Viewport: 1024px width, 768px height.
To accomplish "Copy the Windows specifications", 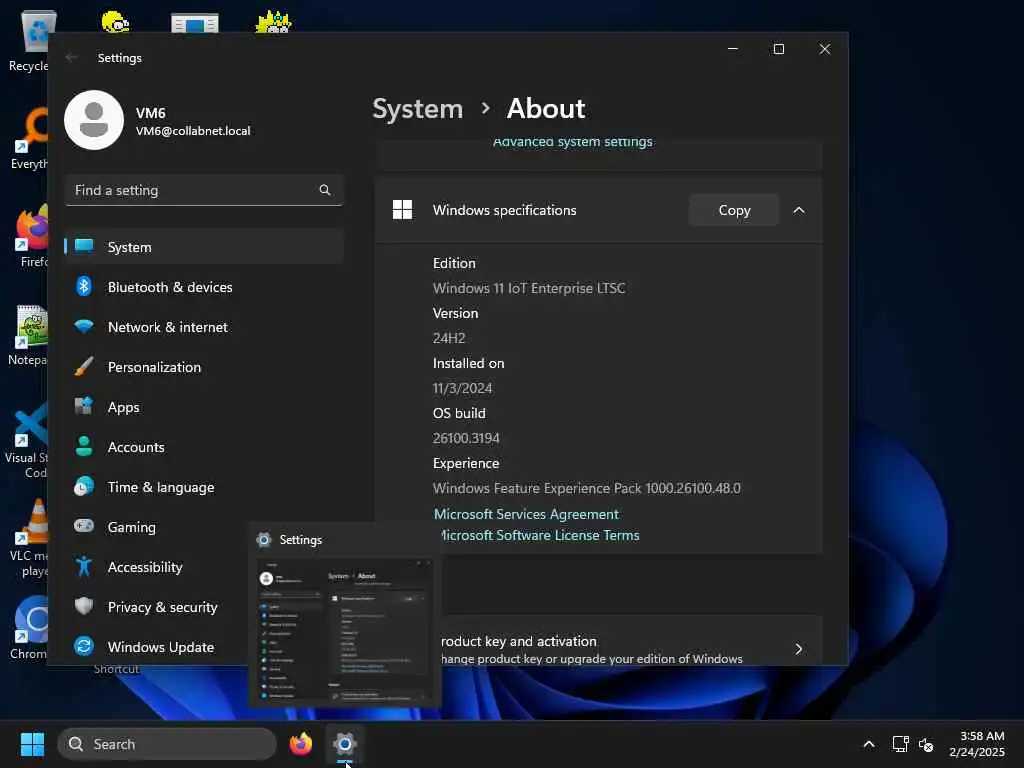I will [x=734, y=210].
